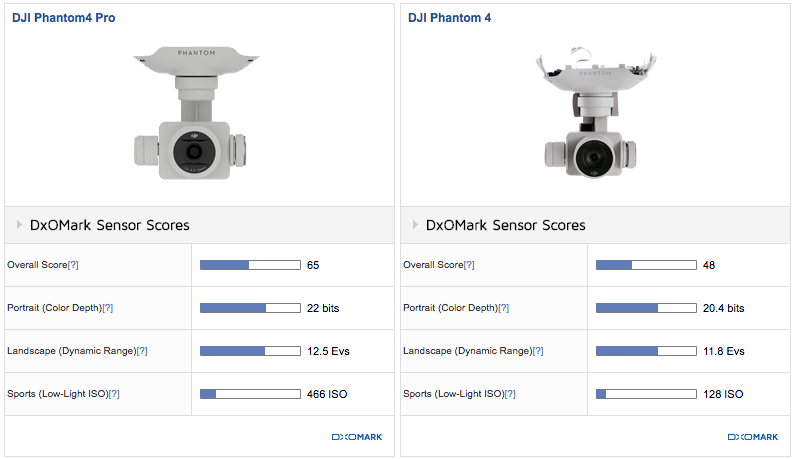
Task: Click the Phantom 4 dynamic range bar
Action: 646,351
